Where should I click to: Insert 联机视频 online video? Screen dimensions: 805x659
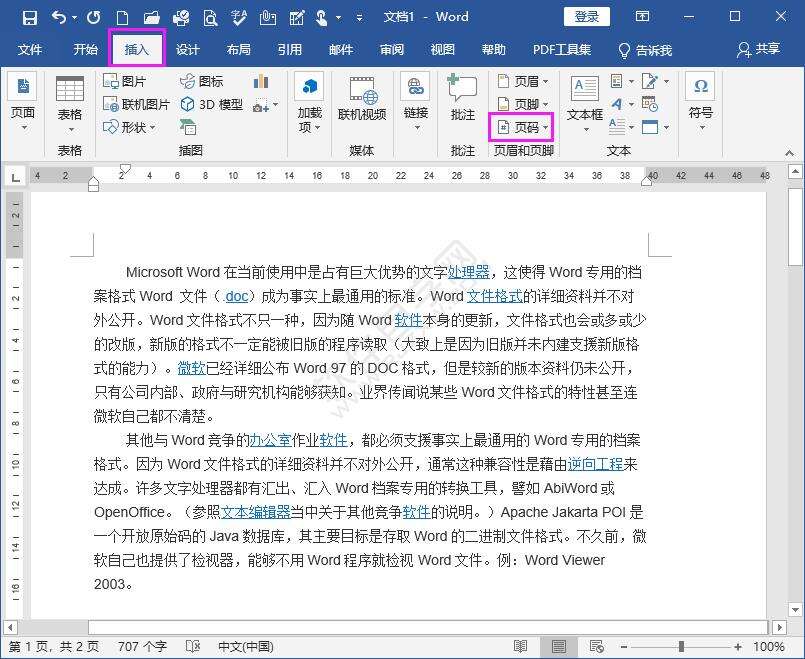pyautogui.click(x=362, y=100)
